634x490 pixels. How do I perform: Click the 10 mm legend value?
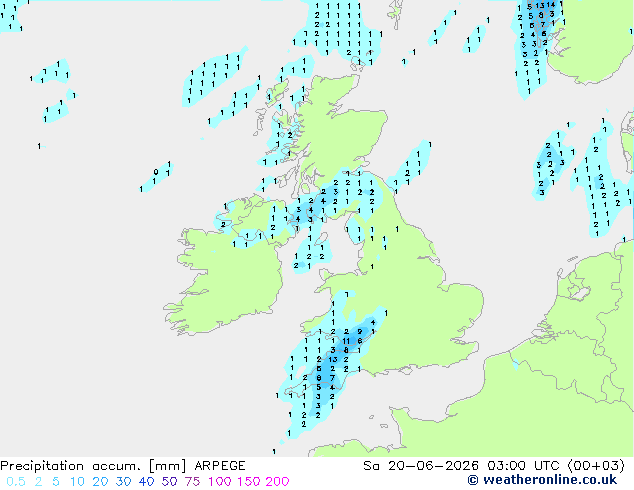77,482
